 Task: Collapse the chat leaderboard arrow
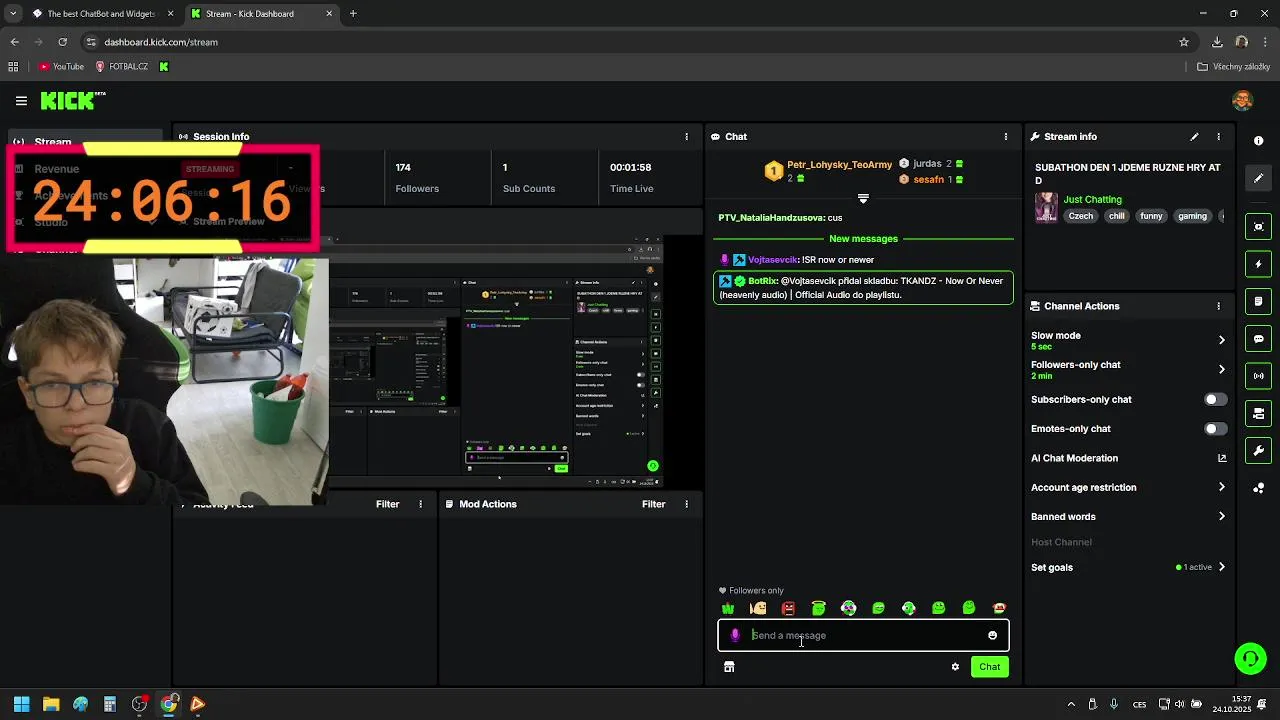tap(863, 199)
